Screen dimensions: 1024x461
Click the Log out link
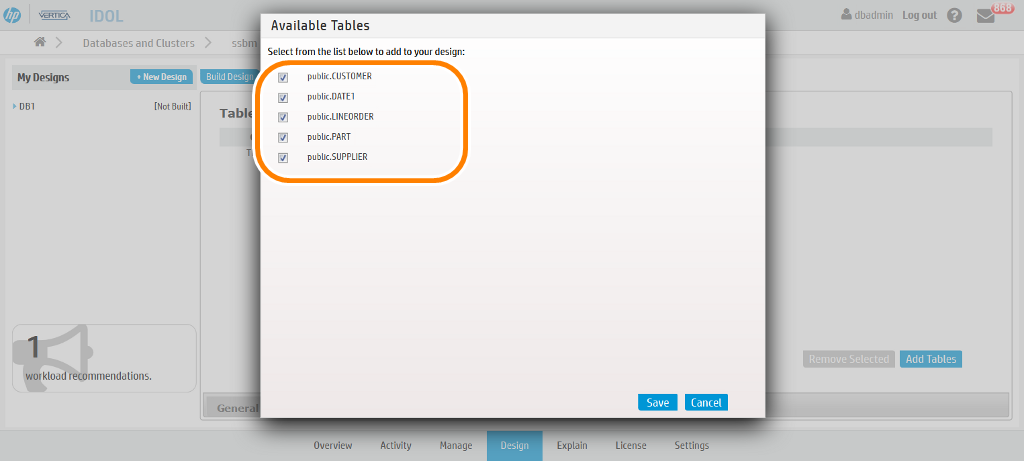[920, 15]
